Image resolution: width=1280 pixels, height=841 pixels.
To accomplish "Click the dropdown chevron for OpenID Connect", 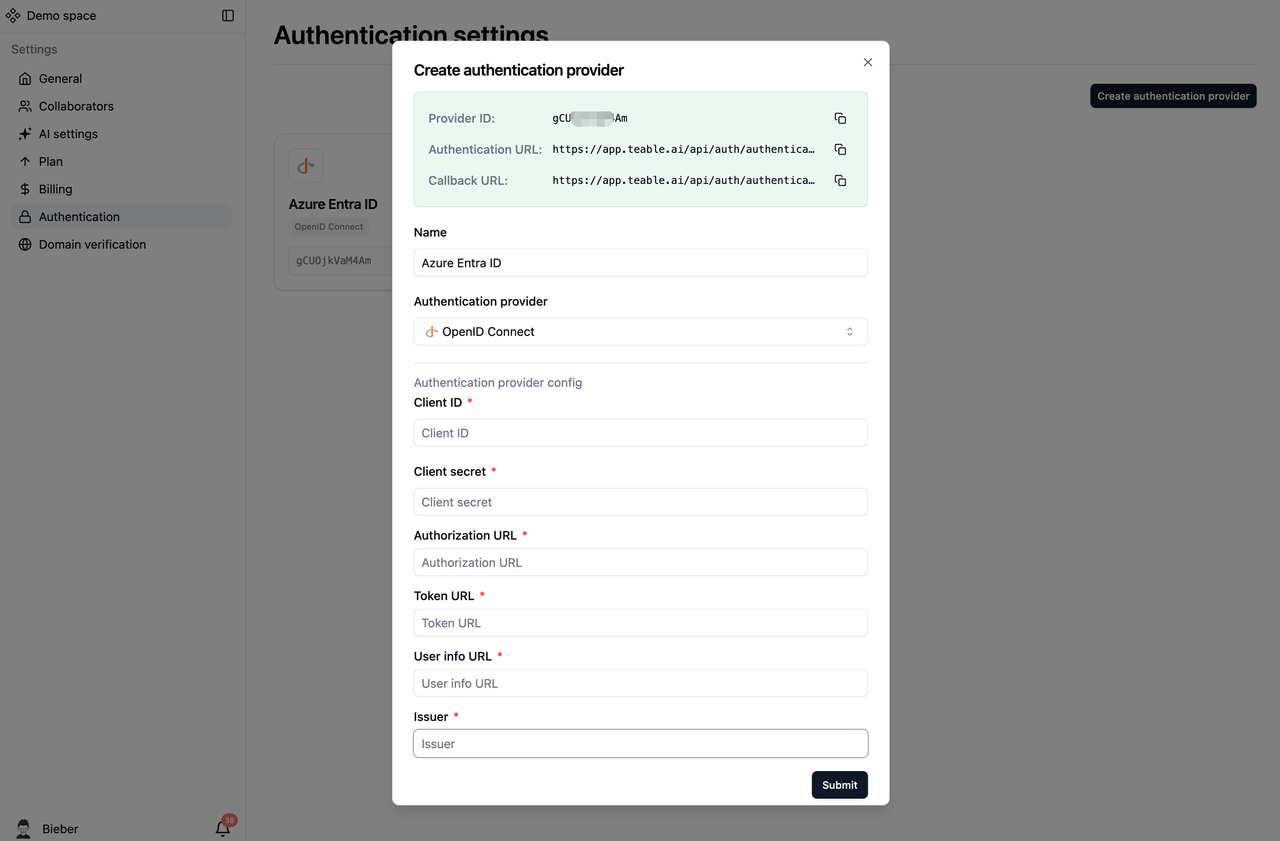I will [x=850, y=331].
